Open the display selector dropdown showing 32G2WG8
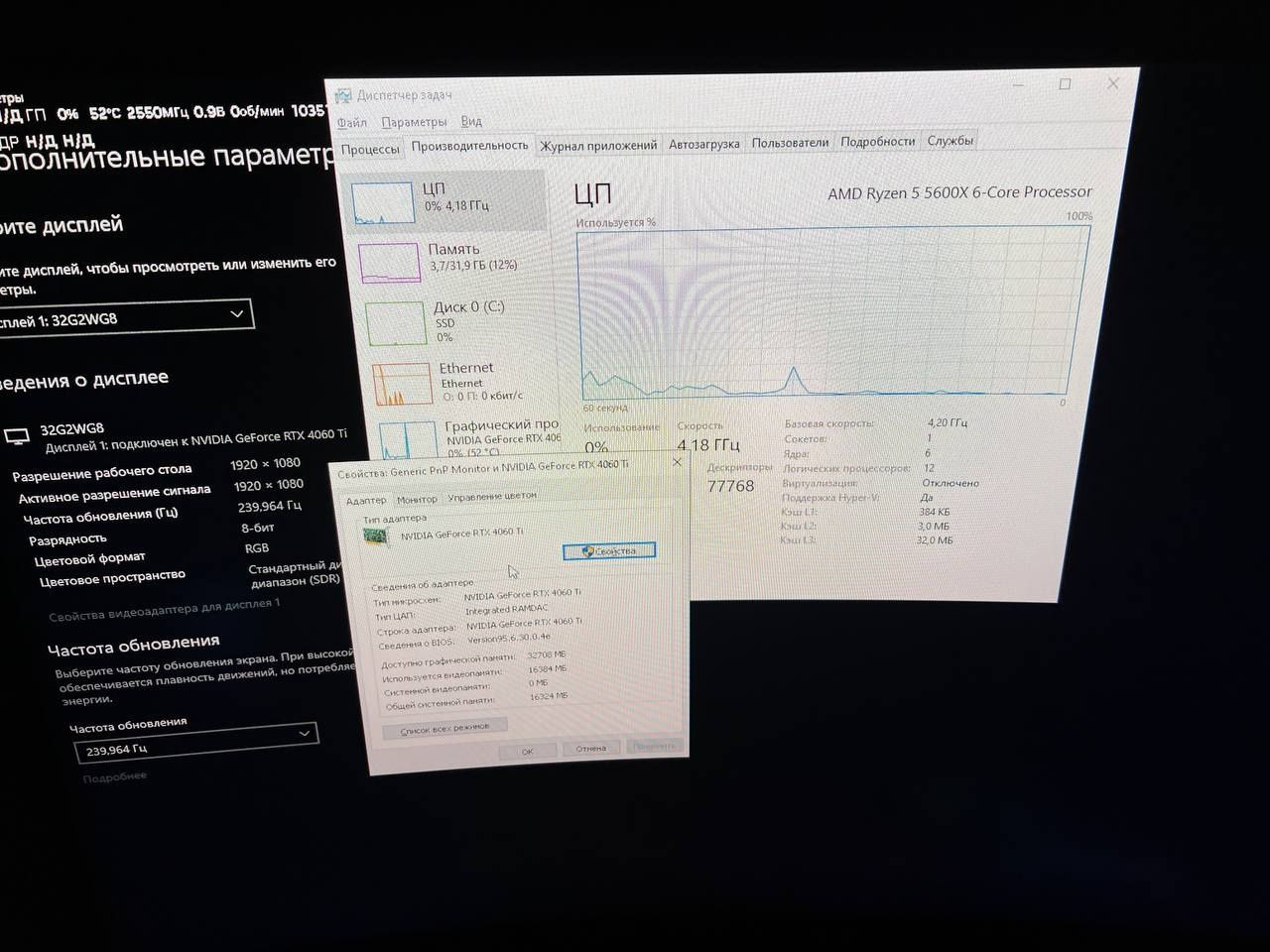Image resolution: width=1270 pixels, height=952 pixels. [x=125, y=318]
